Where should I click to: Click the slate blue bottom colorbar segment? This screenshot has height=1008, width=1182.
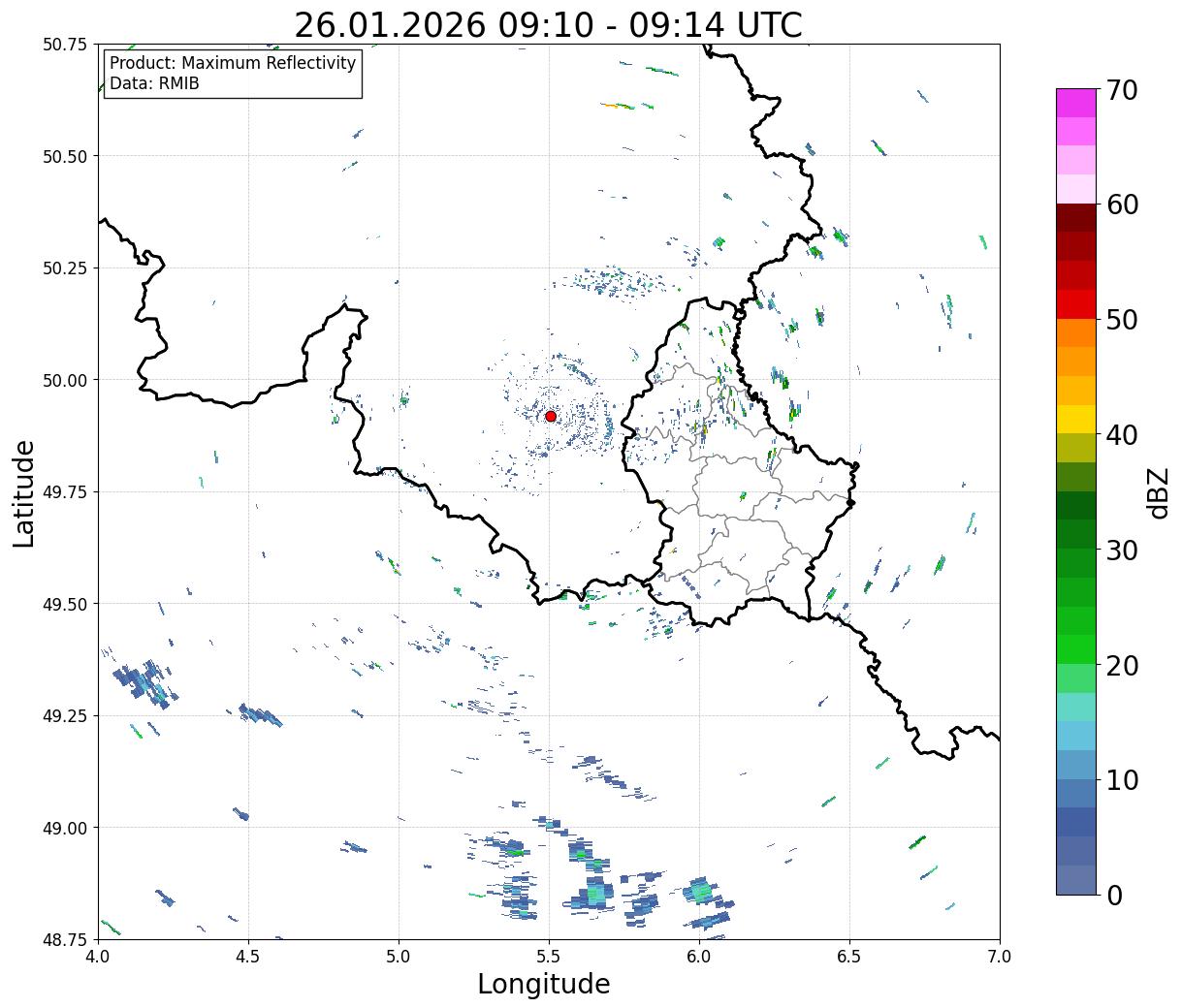pyautogui.click(x=1076, y=879)
